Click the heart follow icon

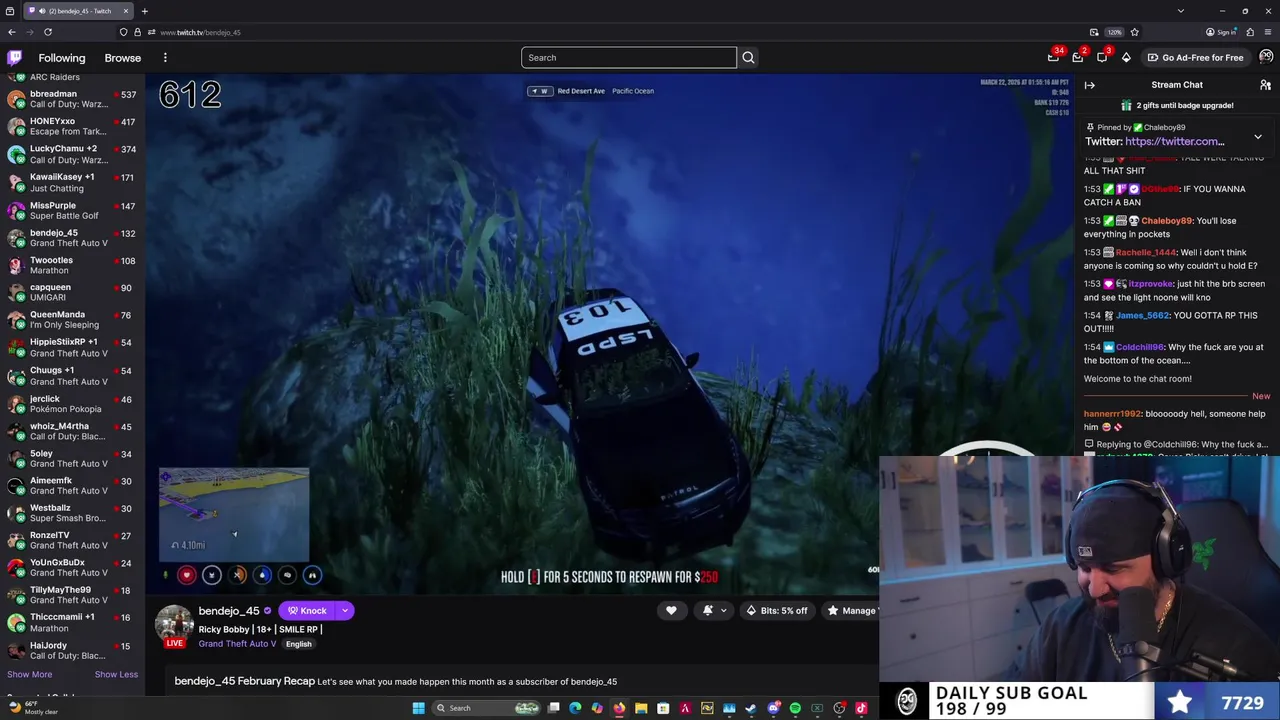(x=671, y=610)
